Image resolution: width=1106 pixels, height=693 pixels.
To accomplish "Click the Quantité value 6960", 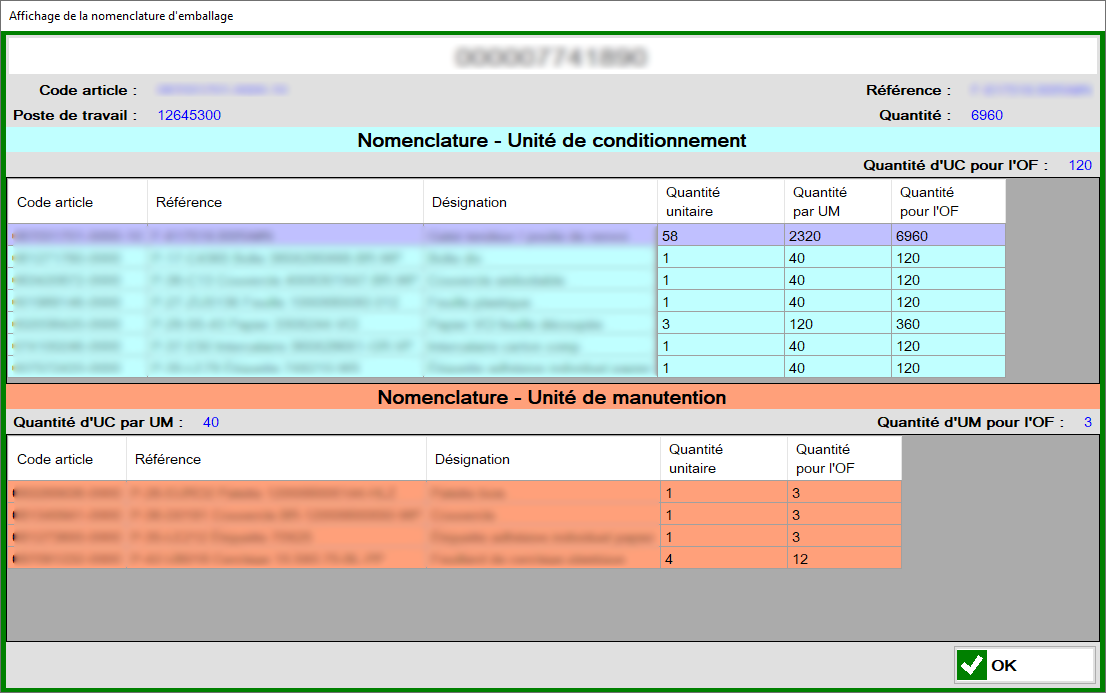I will click(x=987, y=114).
